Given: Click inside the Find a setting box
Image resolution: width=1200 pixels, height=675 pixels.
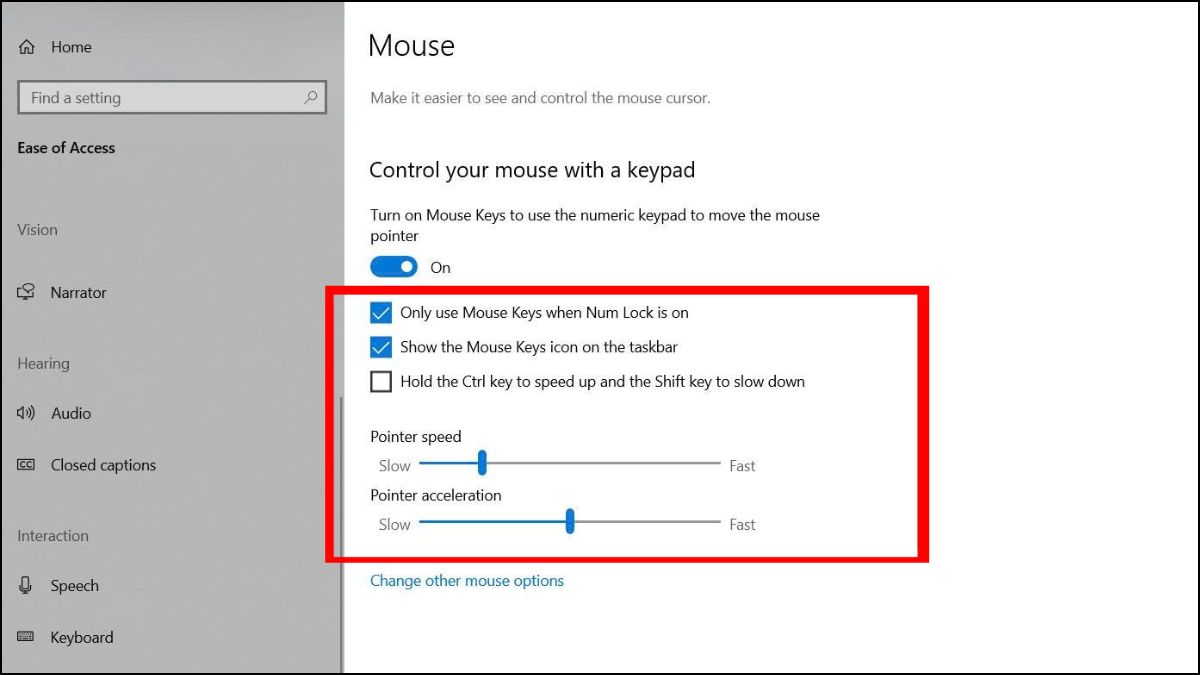Looking at the screenshot, I should point(150,98).
